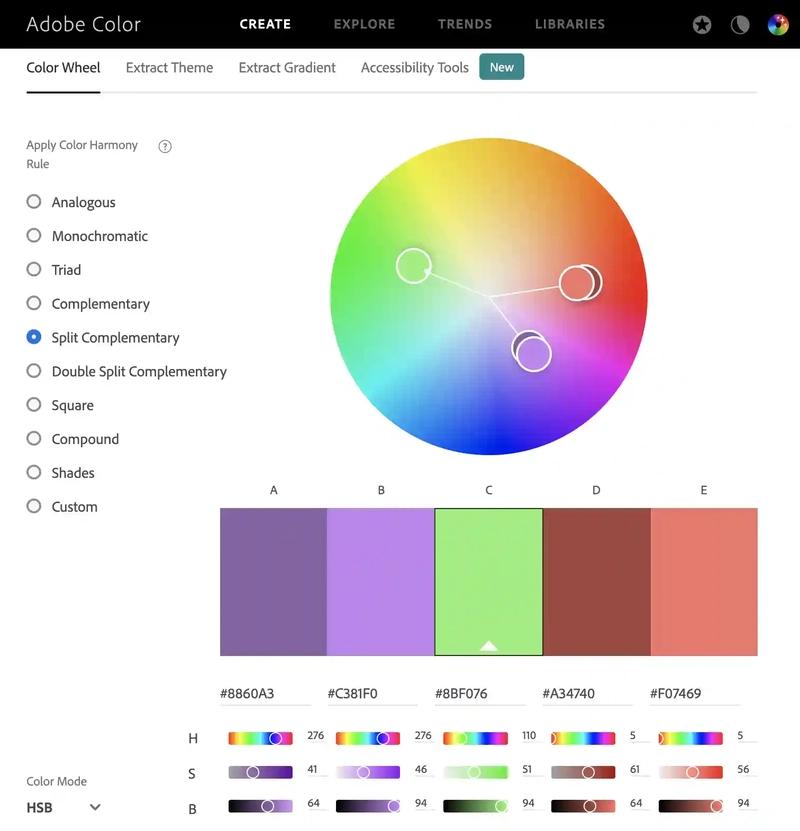
Task: Click the green handle on color wheel
Action: coord(413,266)
